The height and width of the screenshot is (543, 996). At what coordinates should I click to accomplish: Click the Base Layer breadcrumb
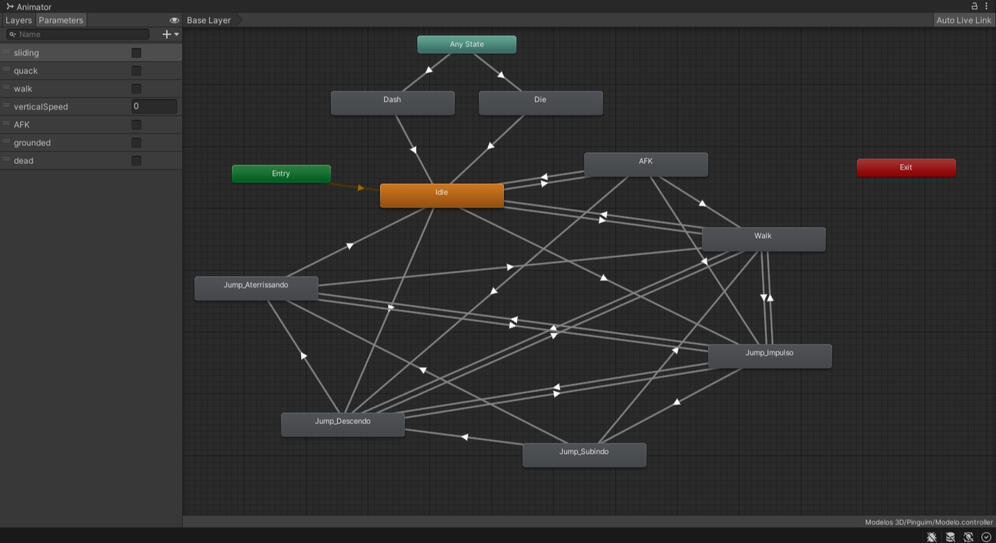tap(209, 20)
